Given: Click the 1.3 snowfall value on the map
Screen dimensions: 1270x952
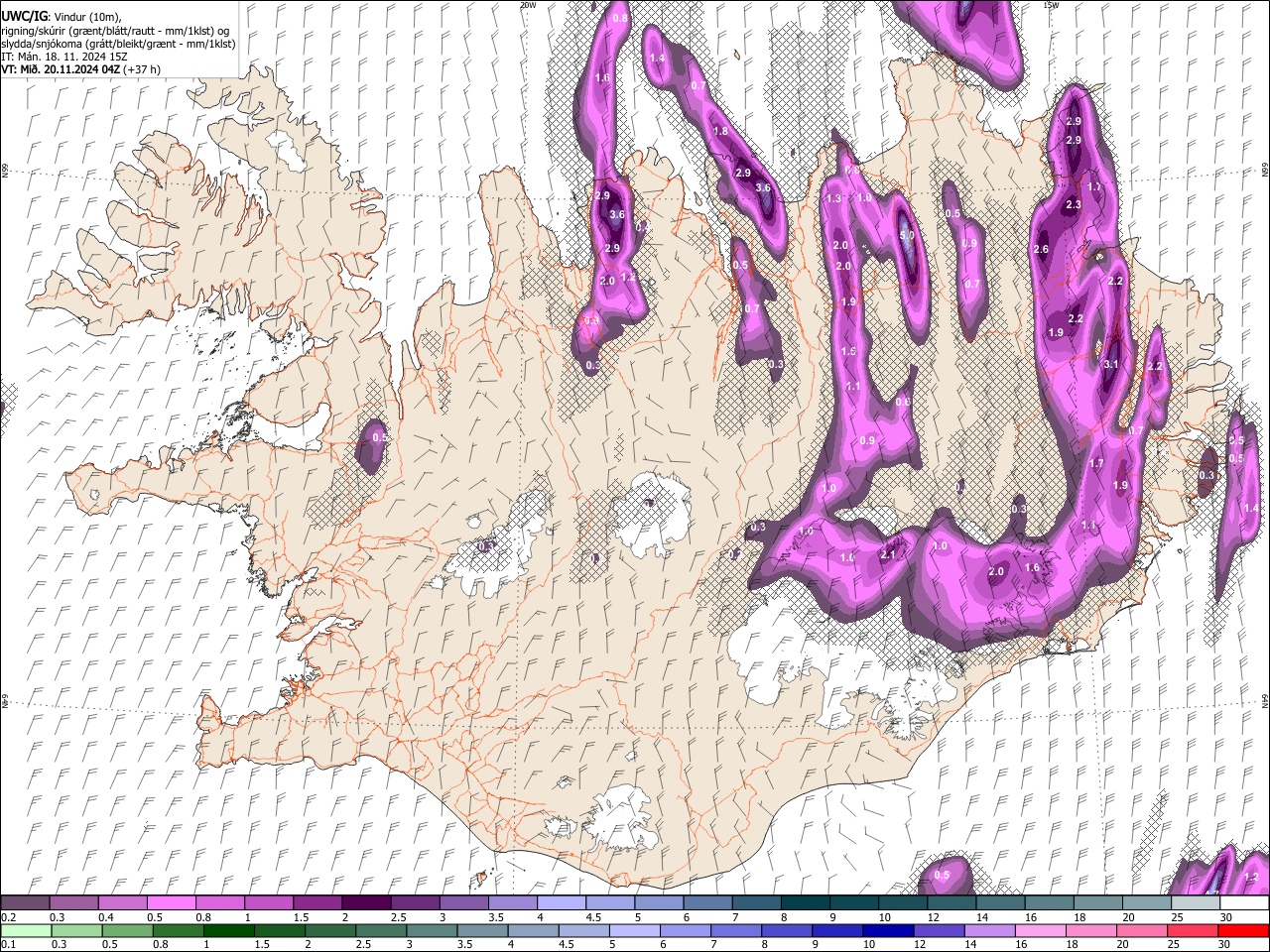Looking at the screenshot, I should tap(833, 199).
